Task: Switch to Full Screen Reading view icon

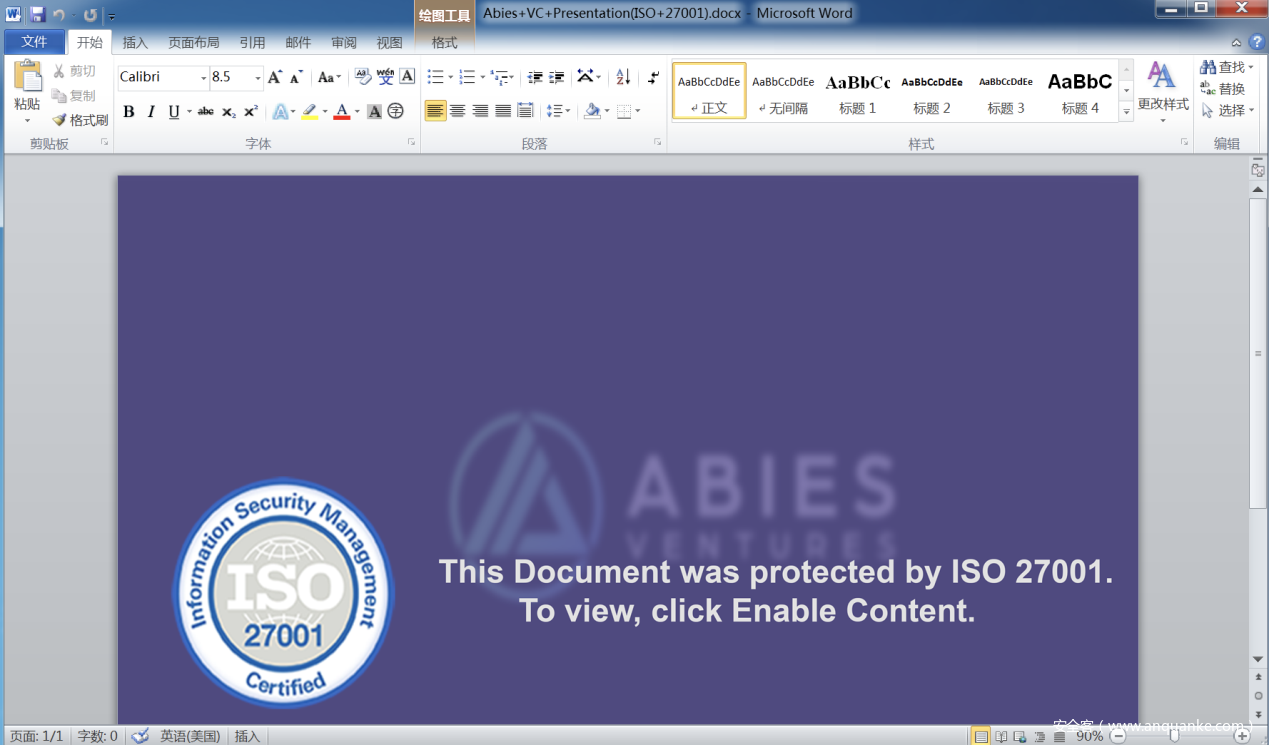Action: tap(1001, 736)
